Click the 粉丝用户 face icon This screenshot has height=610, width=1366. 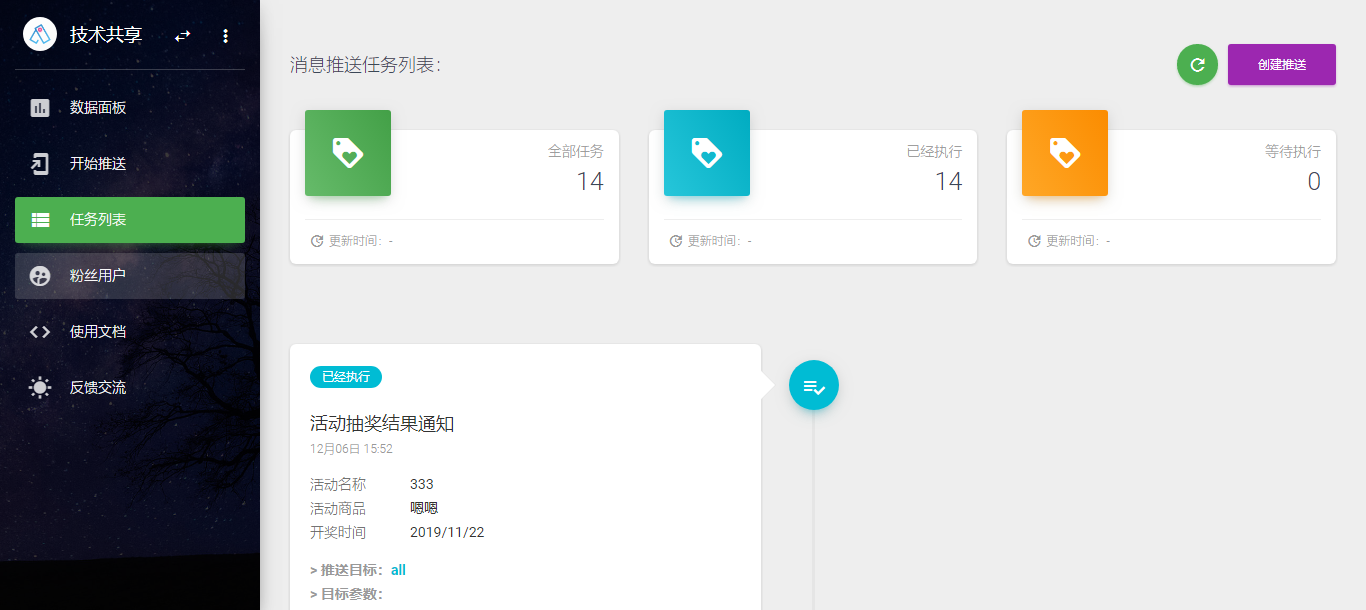[40, 276]
